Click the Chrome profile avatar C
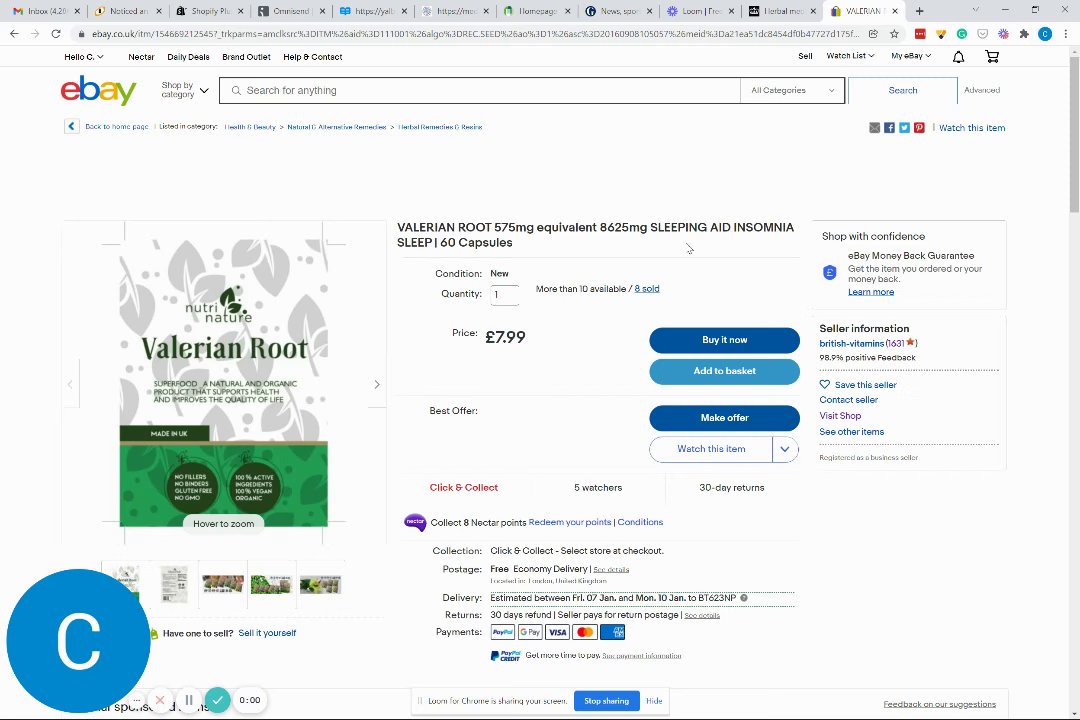Viewport: 1080px width, 720px height. tap(1045, 34)
